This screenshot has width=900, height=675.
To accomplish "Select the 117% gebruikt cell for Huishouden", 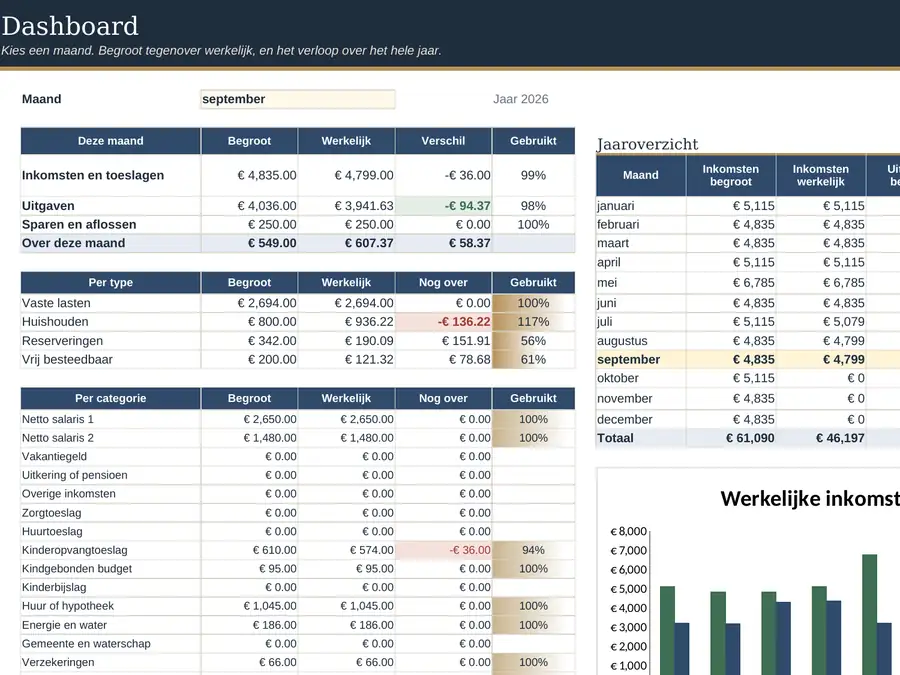I will point(533,322).
